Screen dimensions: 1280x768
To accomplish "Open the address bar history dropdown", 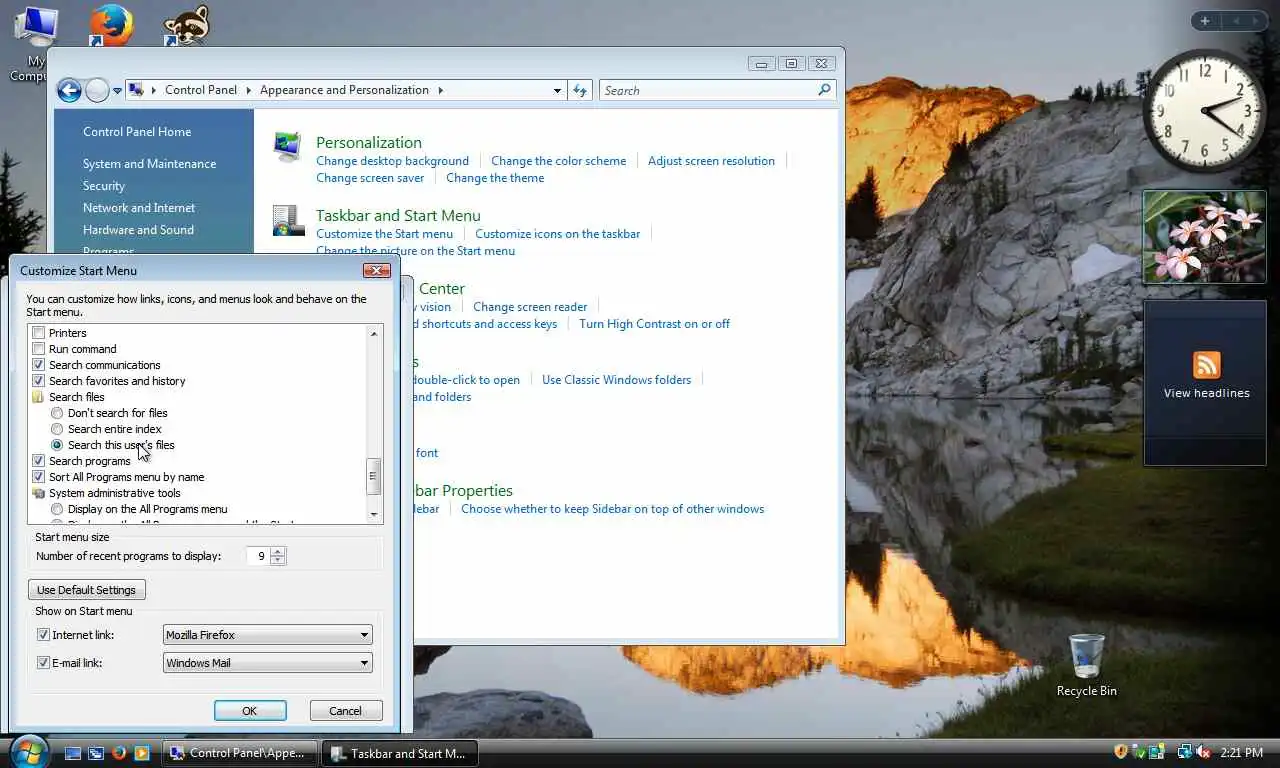I will [x=557, y=90].
